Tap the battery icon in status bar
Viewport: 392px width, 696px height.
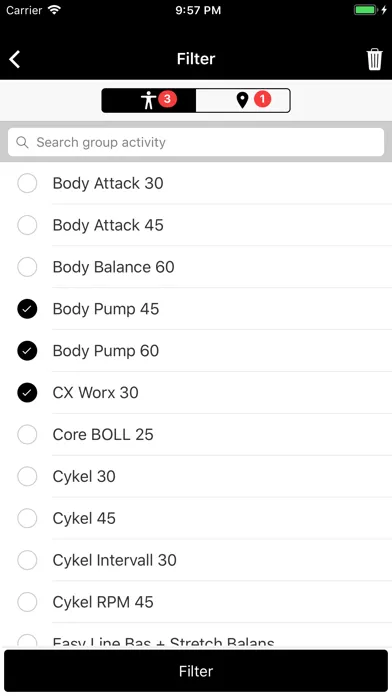point(366,10)
